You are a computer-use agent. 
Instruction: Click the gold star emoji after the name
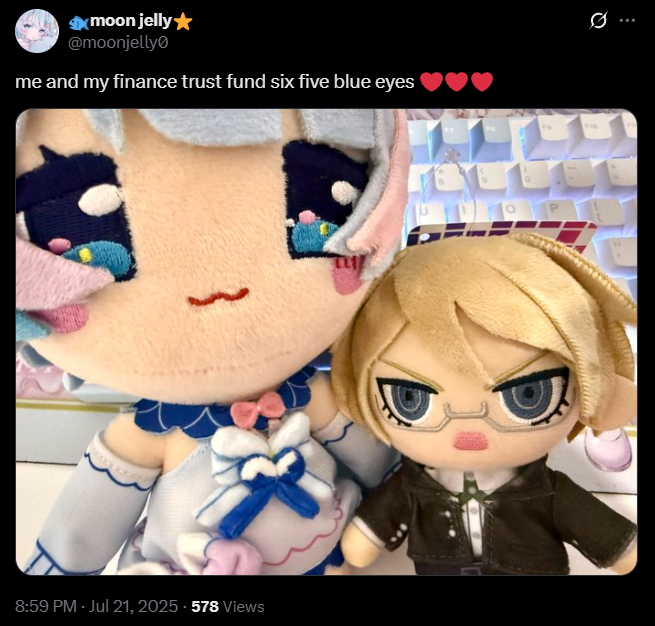pos(183,21)
